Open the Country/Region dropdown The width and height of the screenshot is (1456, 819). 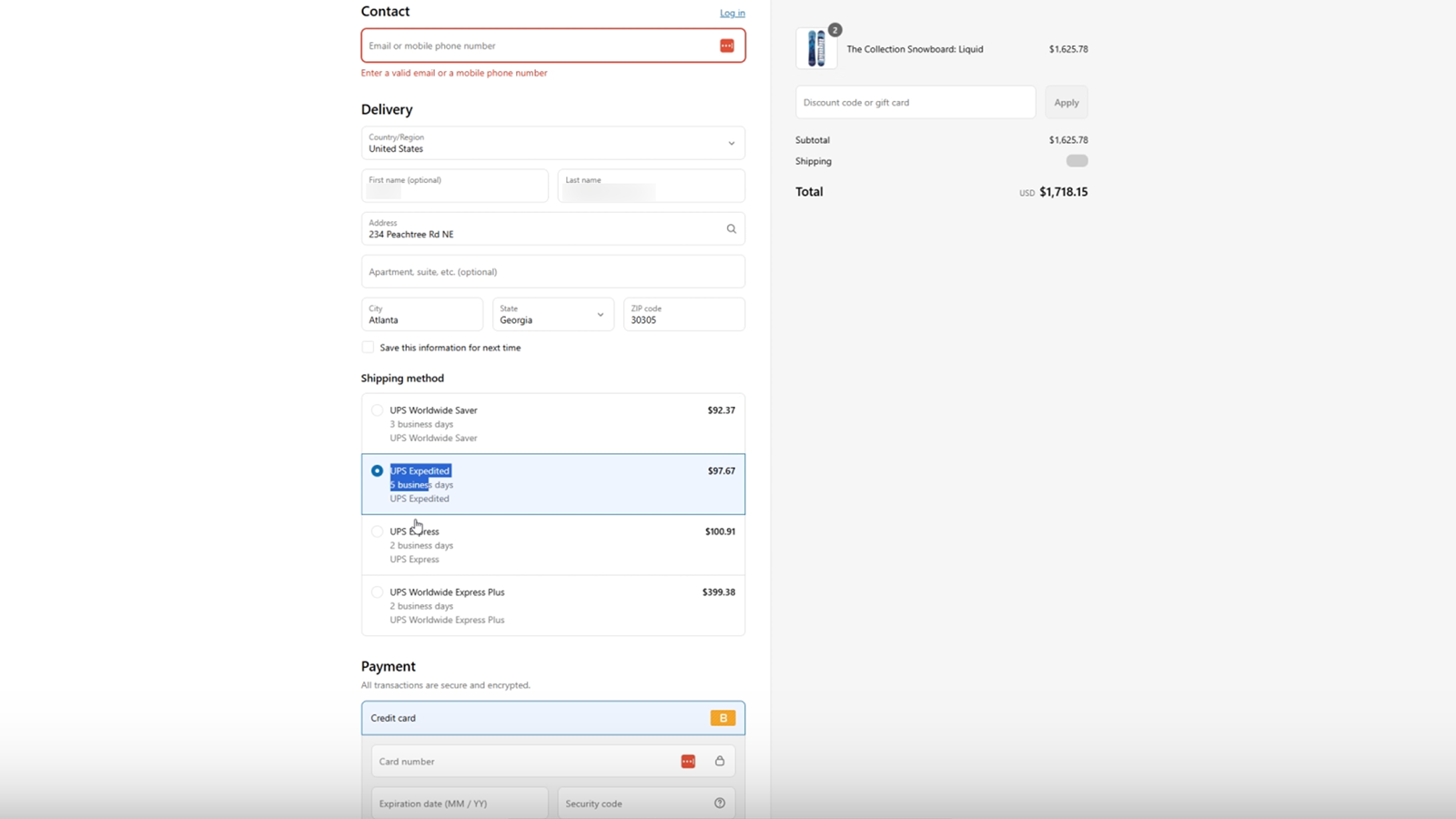(730, 143)
